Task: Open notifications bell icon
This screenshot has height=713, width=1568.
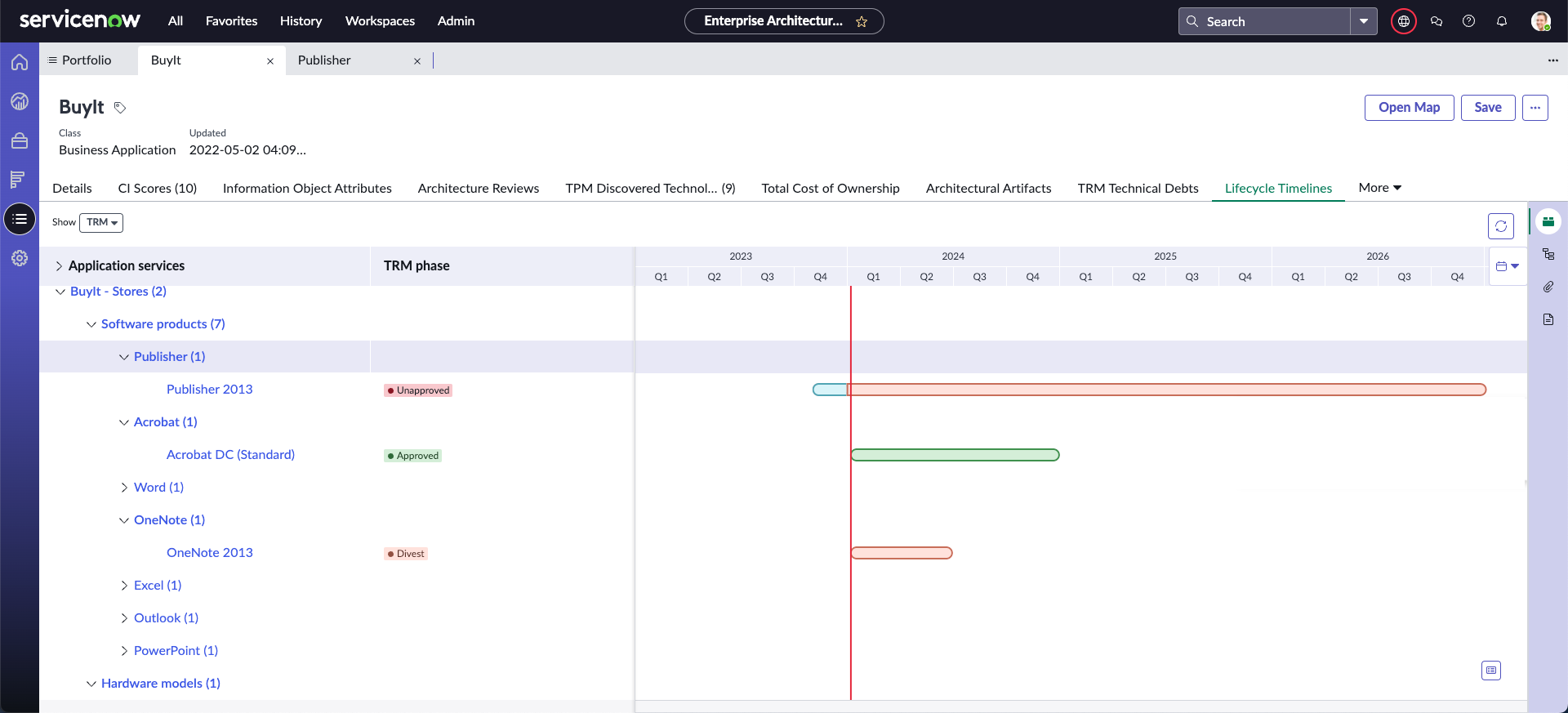Action: point(1502,21)
